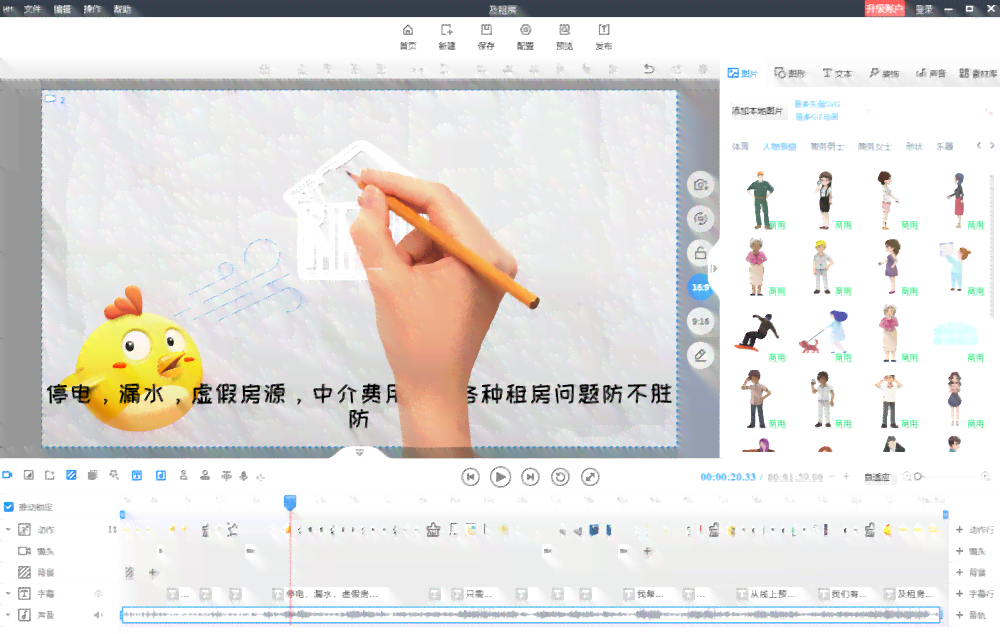Viewport: 1000px width, 634px height.
Task: Click the audio waveform clip
Action: point(531,615)
